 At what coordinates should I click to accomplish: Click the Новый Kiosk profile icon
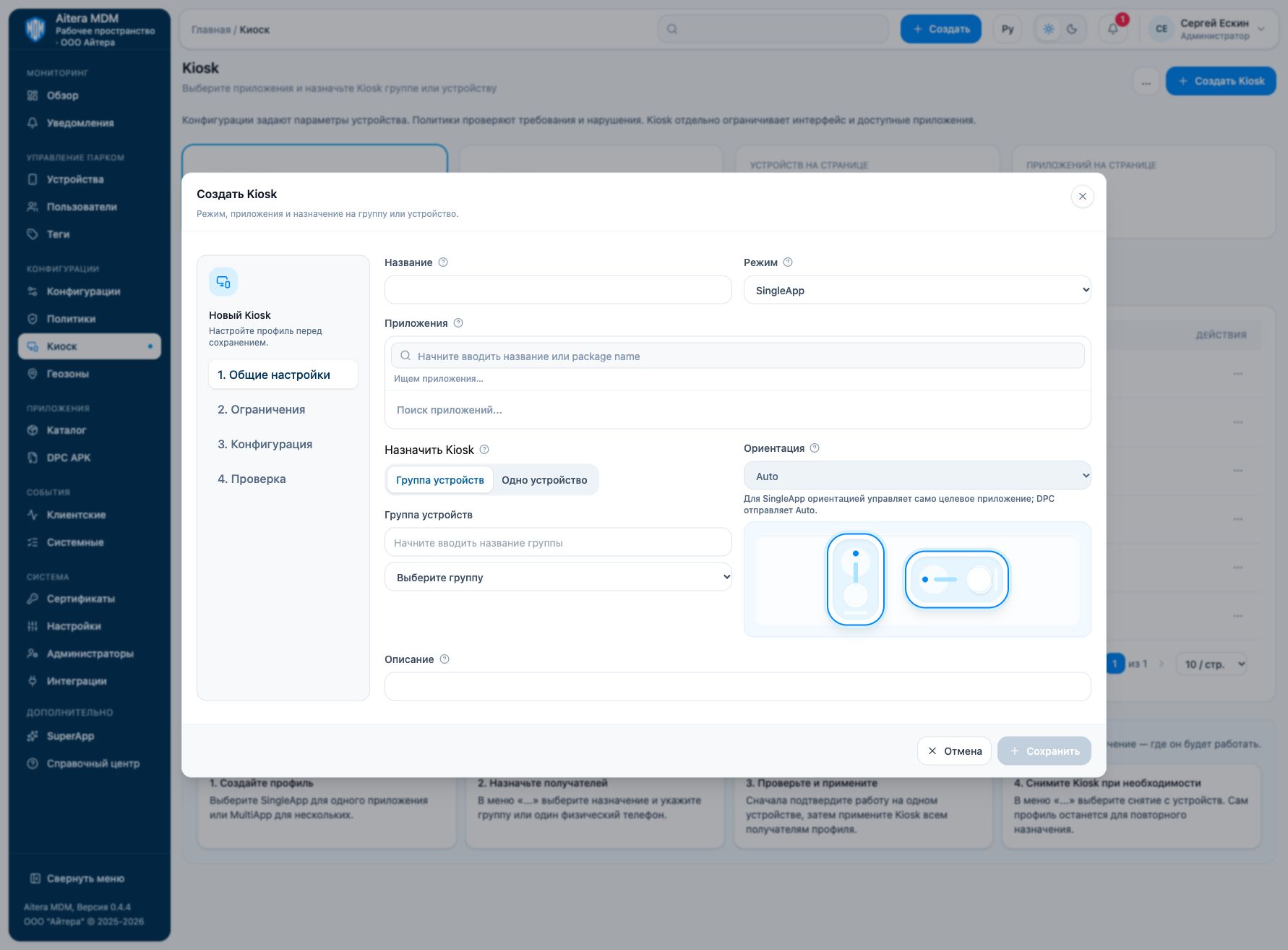223,282
